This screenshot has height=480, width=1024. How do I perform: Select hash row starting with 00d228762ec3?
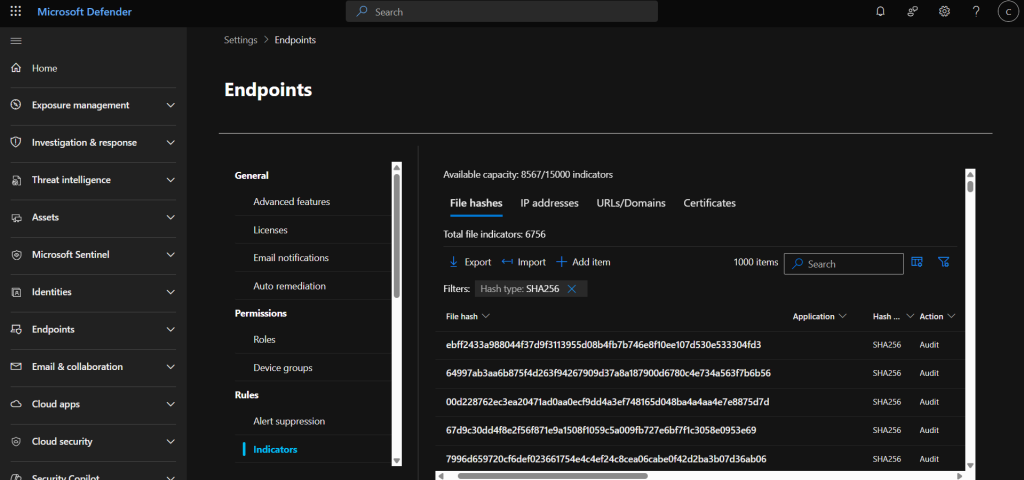(x=701, y=402)
